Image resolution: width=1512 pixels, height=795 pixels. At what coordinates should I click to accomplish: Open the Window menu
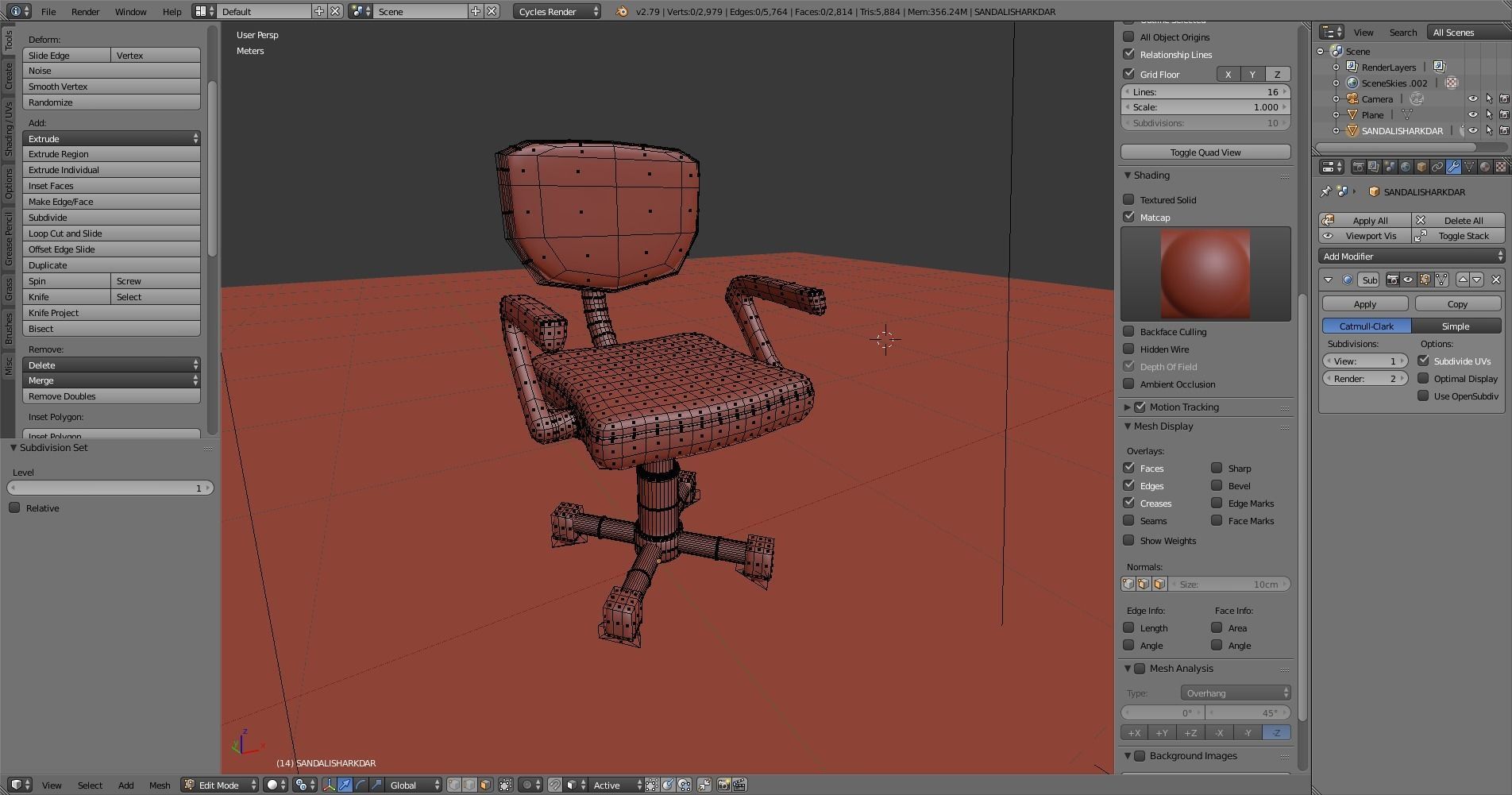click(x=130, y=11)
